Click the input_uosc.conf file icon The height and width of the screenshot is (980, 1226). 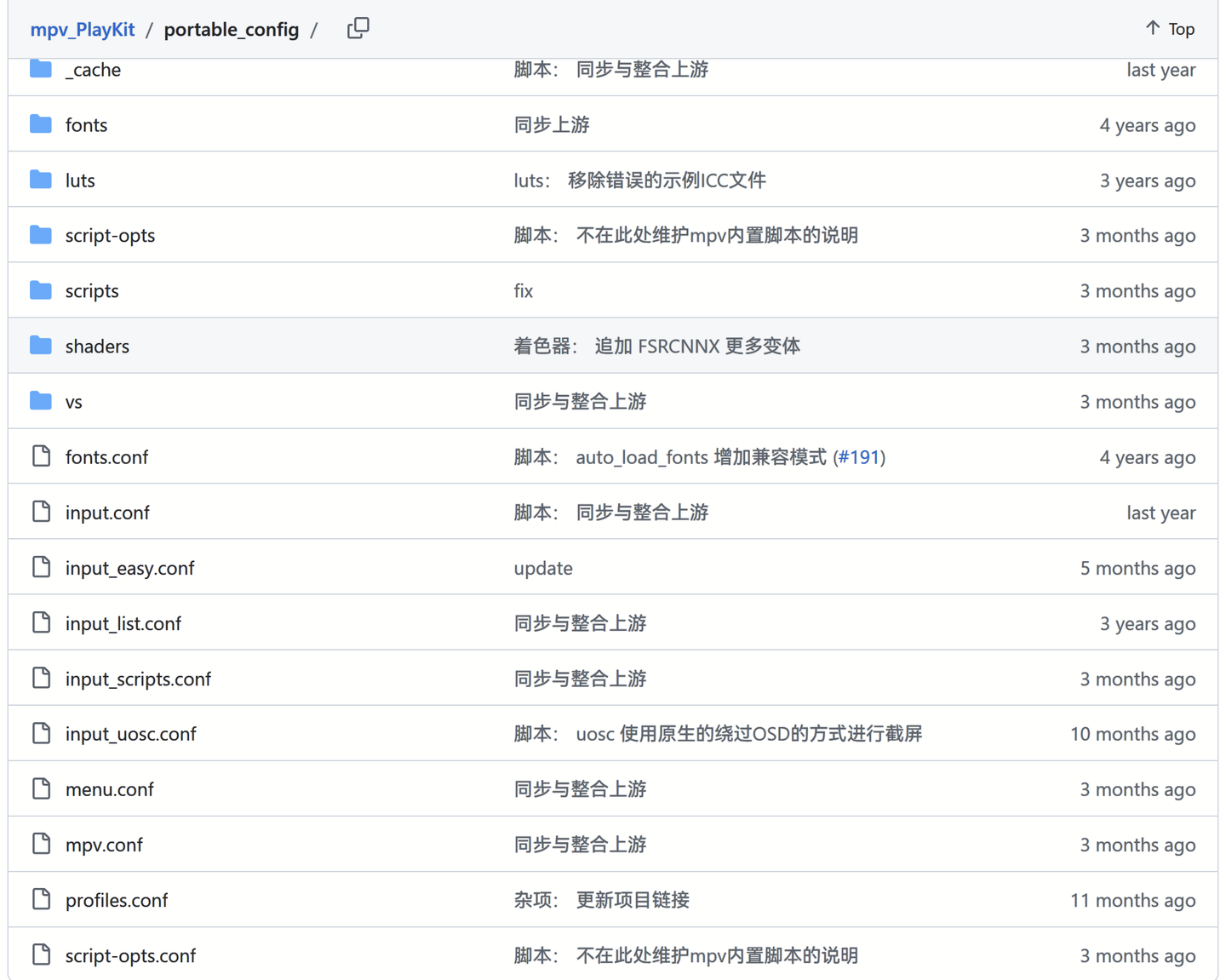[41, 733]
